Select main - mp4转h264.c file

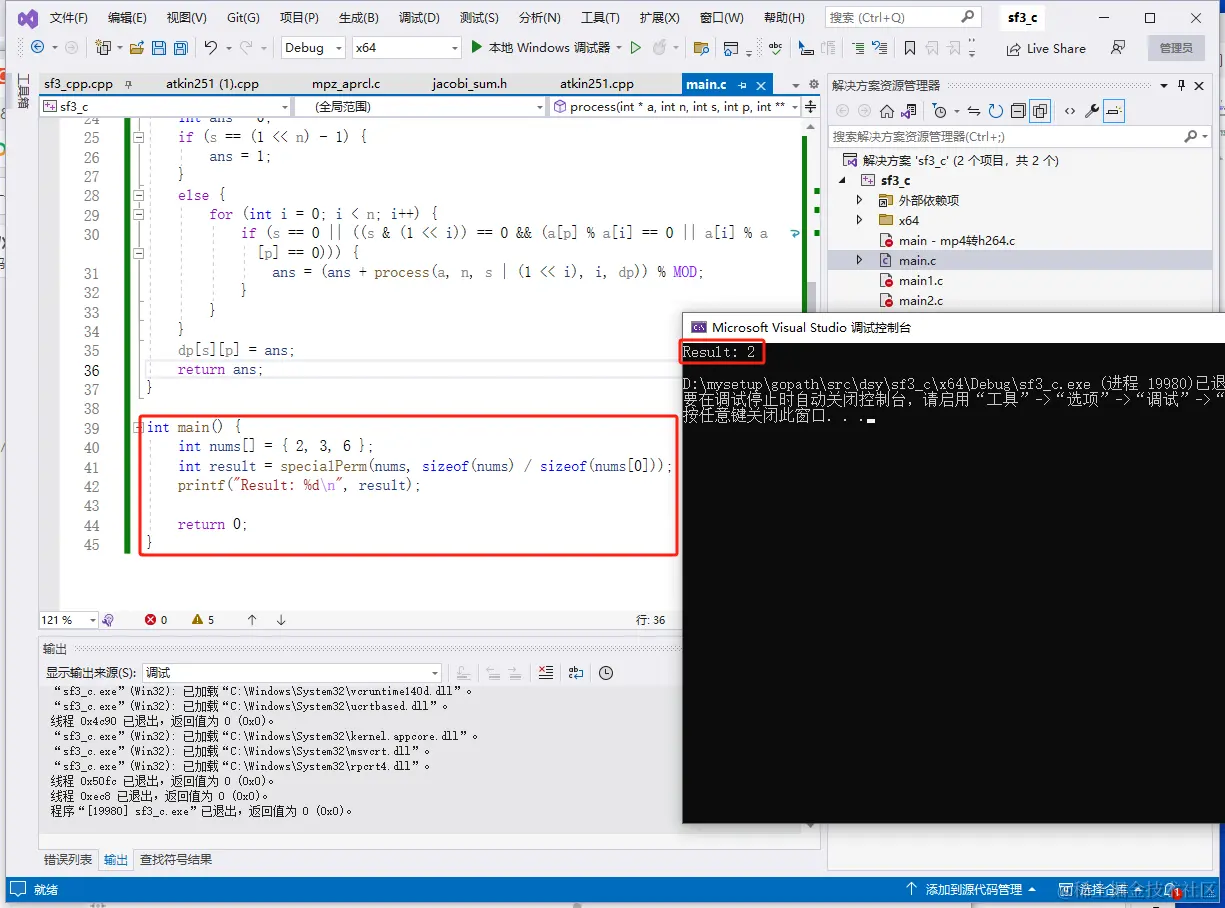click(x=956, y=240)
